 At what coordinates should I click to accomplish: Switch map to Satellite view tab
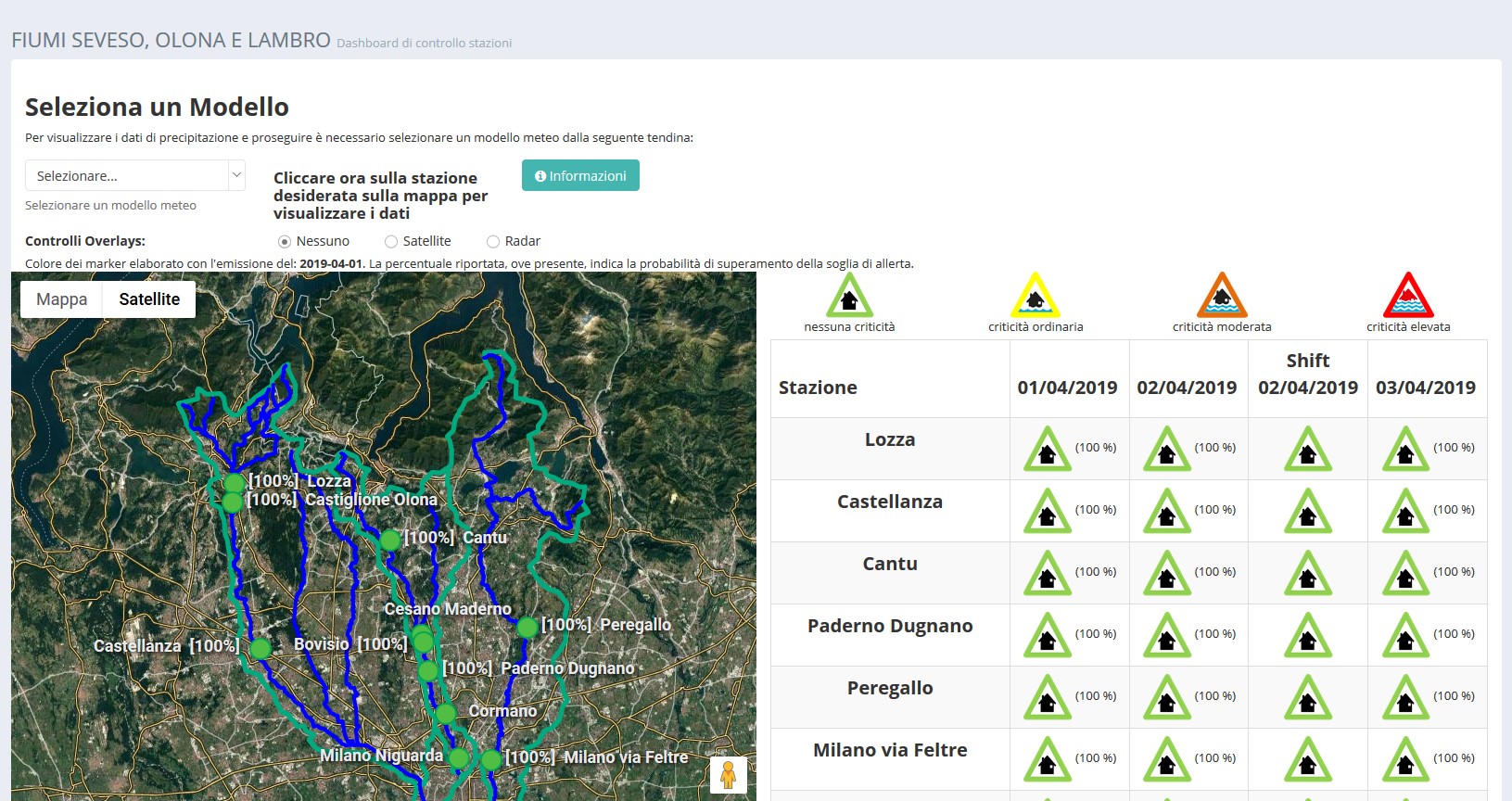point(149,299)
